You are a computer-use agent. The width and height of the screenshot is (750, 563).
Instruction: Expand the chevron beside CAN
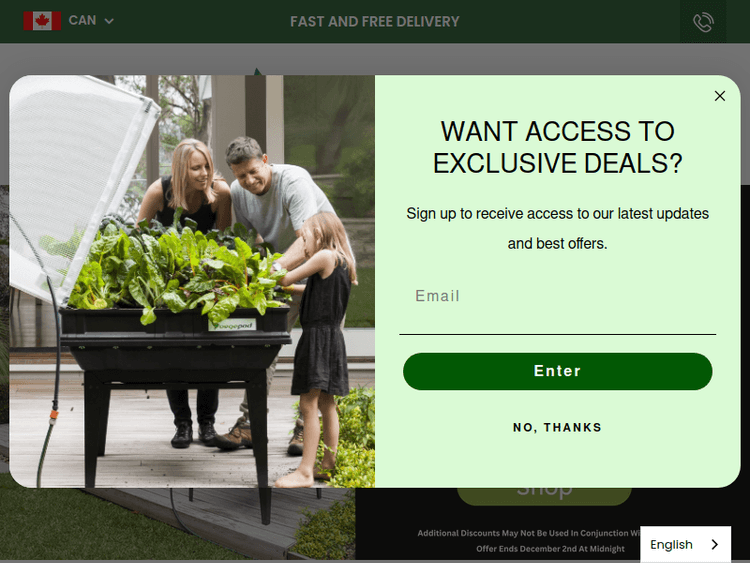click(109, 21)
